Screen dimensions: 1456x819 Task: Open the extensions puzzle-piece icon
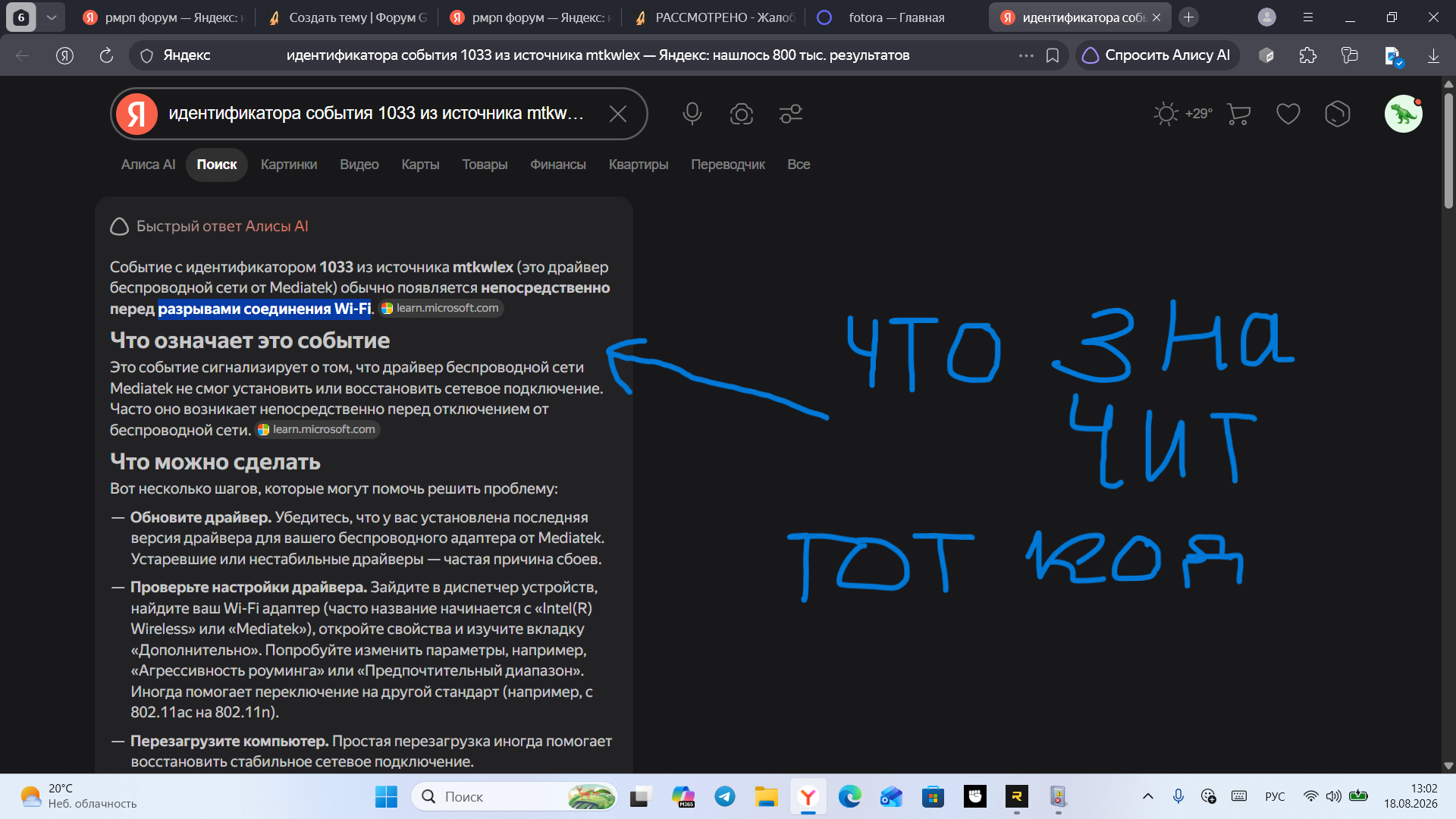pyautogui.click(x=1308, y=55)
